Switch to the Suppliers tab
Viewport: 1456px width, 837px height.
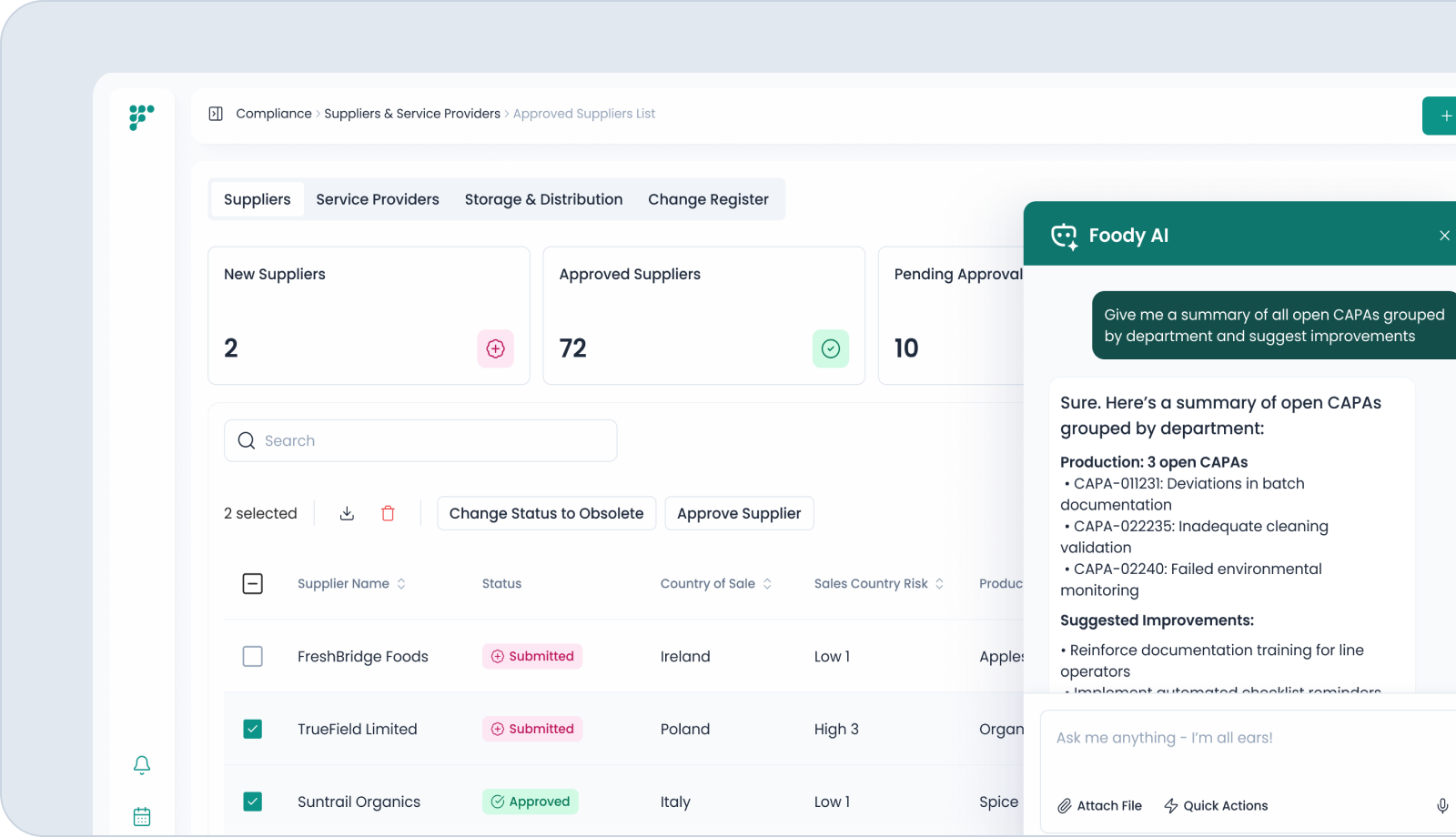click(x=258, y=199)
